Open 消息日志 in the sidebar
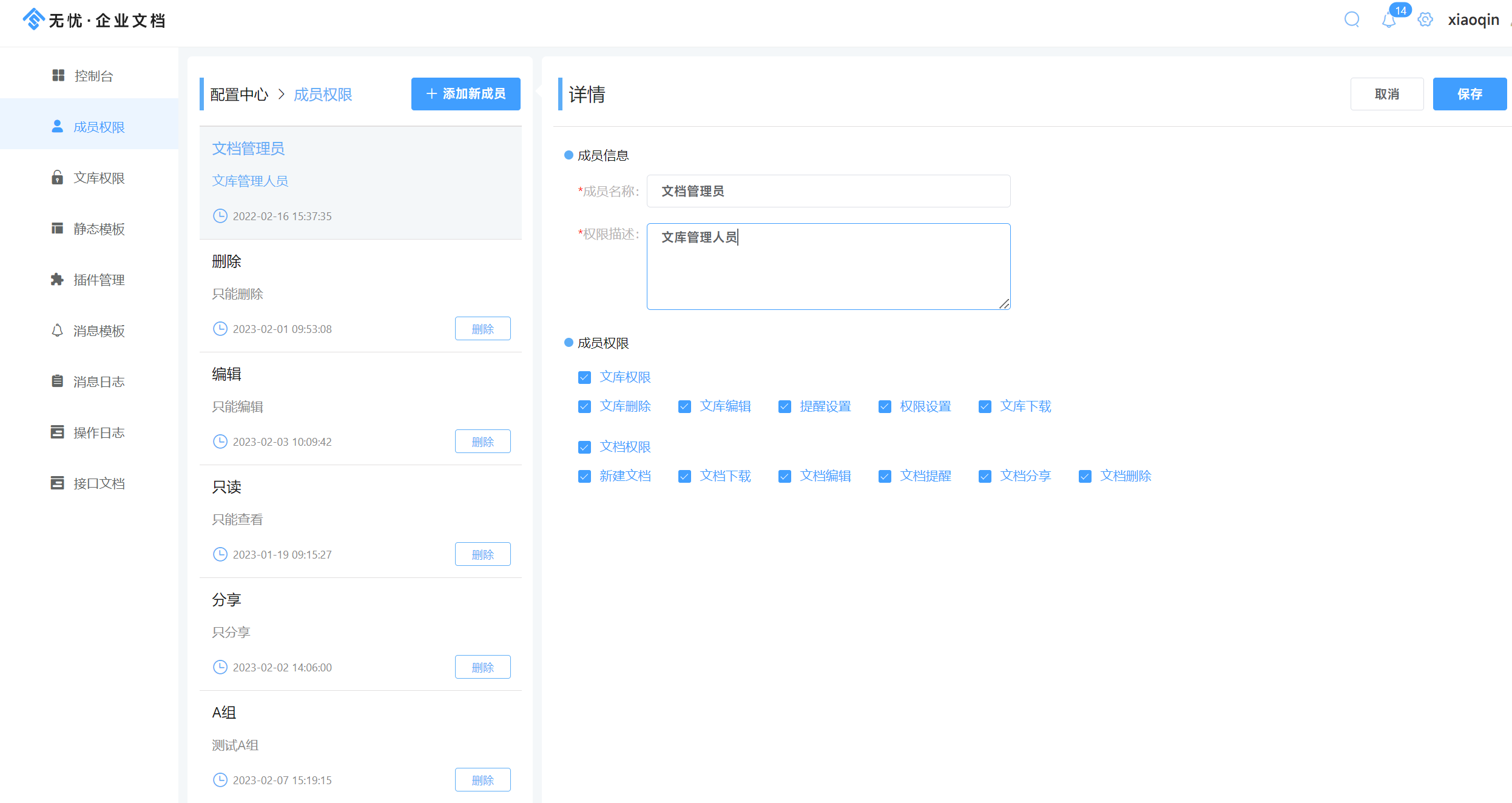The height and width of the screenshot is (803, 1512). [89, 381]
